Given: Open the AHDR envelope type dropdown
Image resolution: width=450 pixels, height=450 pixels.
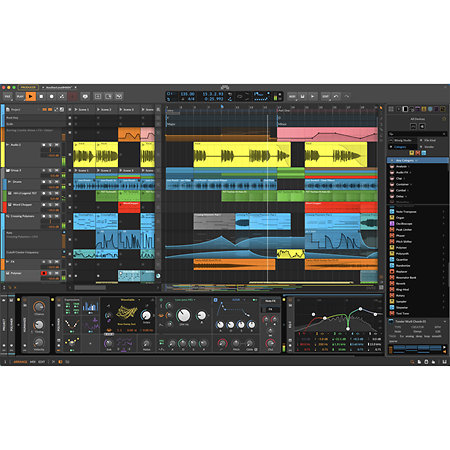Looking at the screenshot, I should point(245,300).
